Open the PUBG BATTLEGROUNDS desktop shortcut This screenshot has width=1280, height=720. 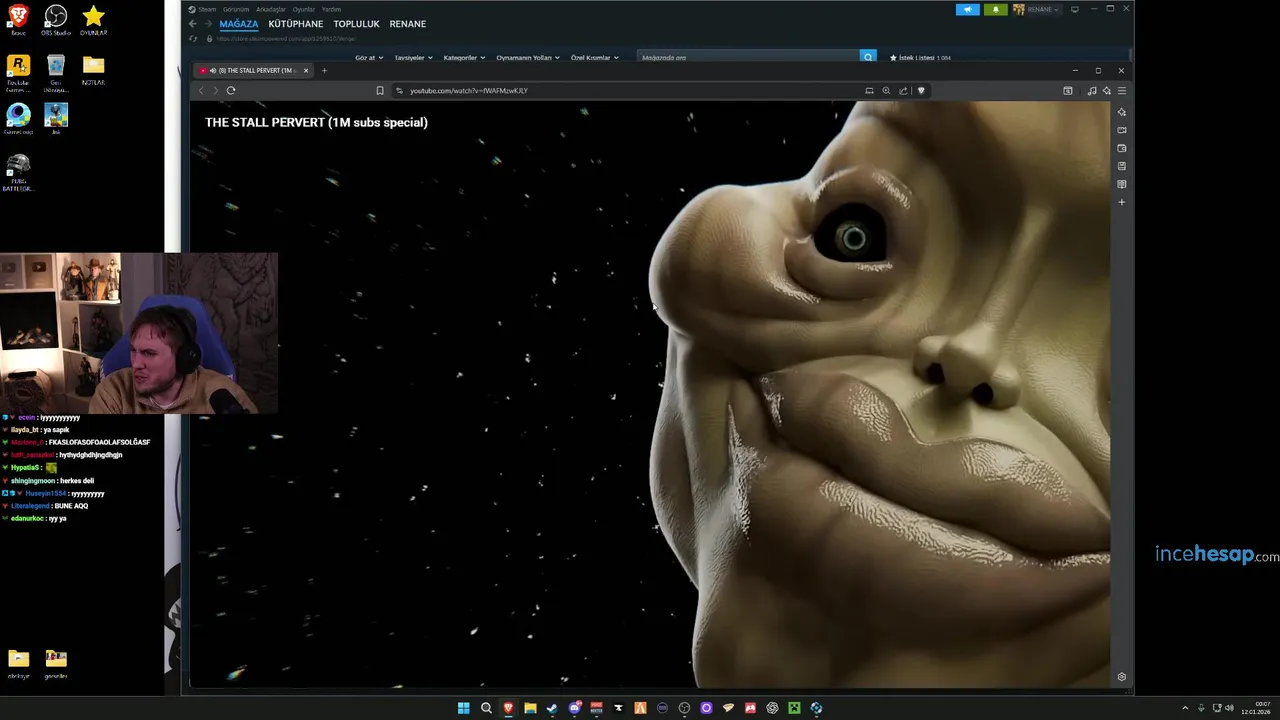pyautogui.click(x=18, y=172)
